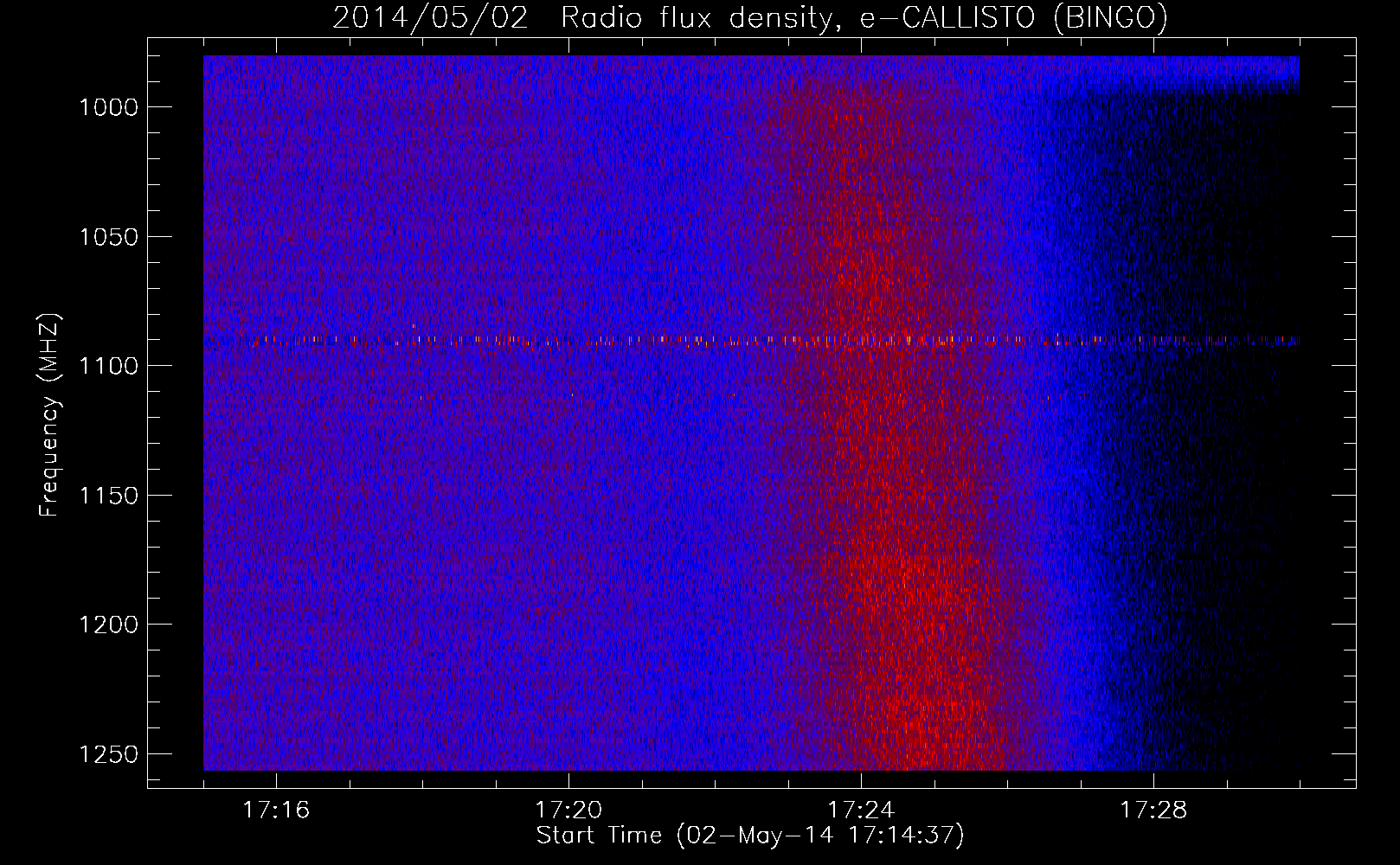Click the Frequency (MHZ) axis title
Viewport: 1400px width, 865px height.
pos(50,415)
